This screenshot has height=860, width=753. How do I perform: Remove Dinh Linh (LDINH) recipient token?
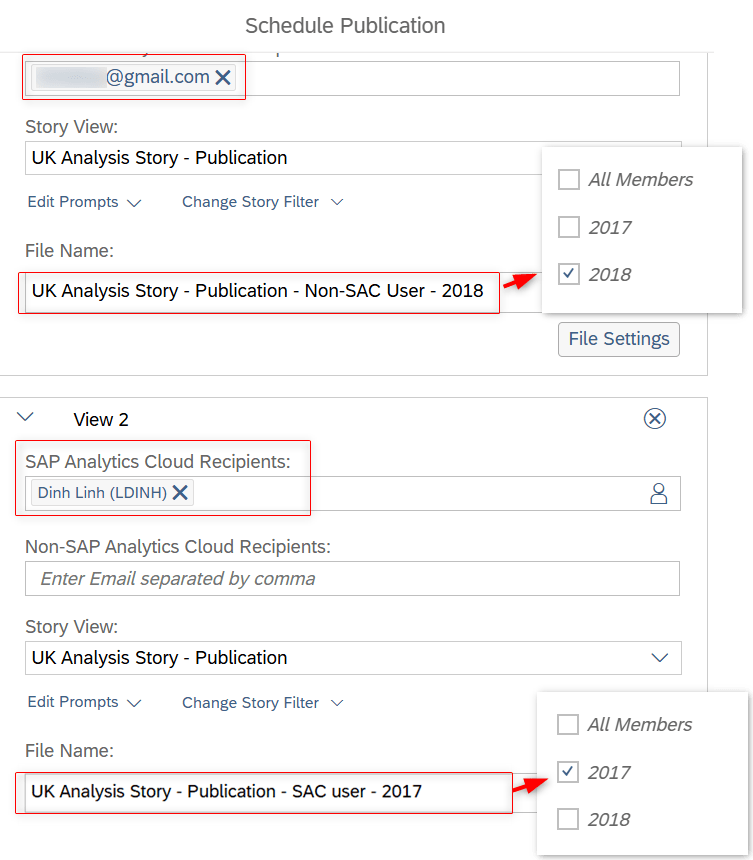coord(180,492)
